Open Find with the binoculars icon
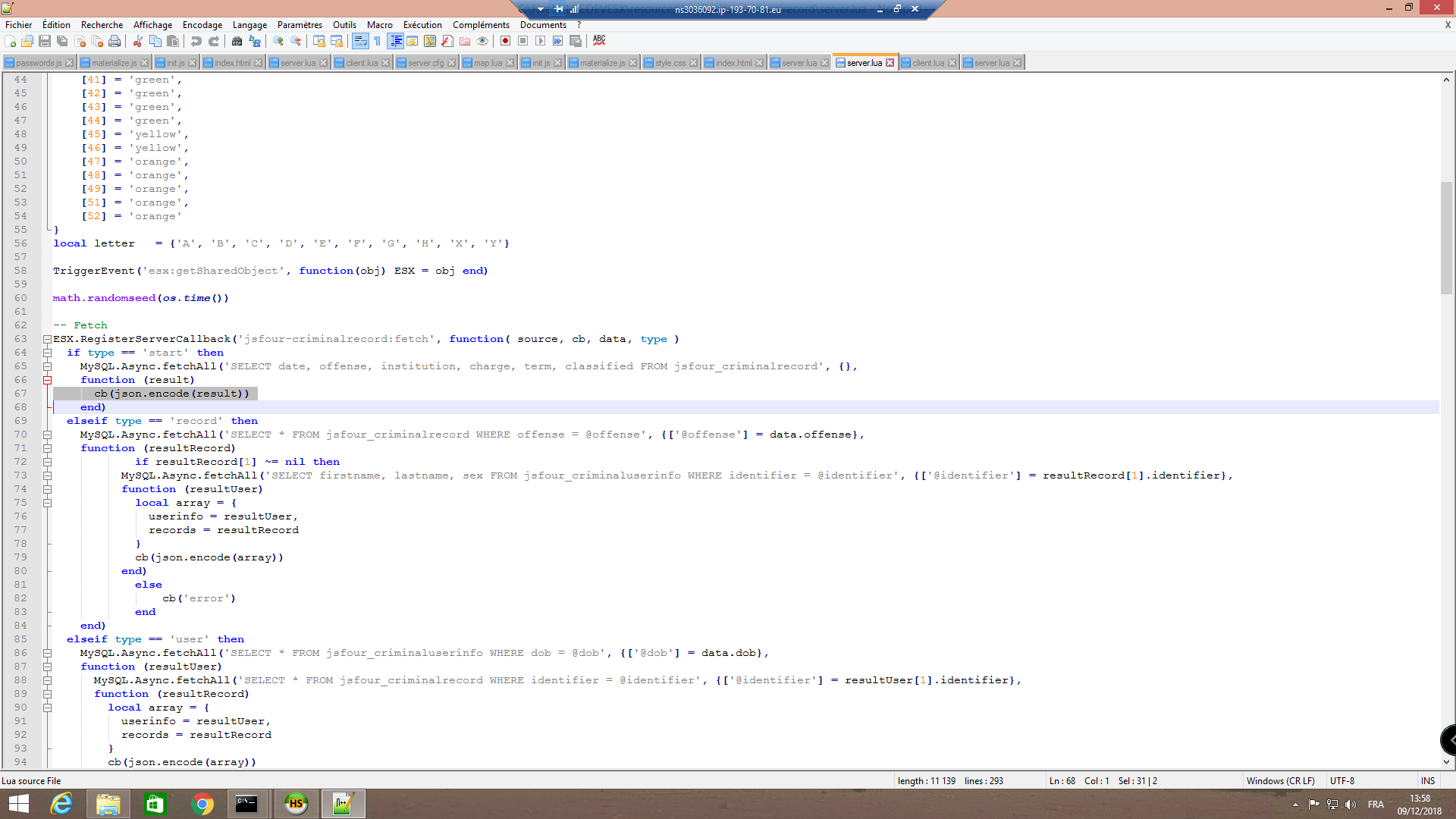Viewport: 1456px width, 819px height. pos(237,41)
